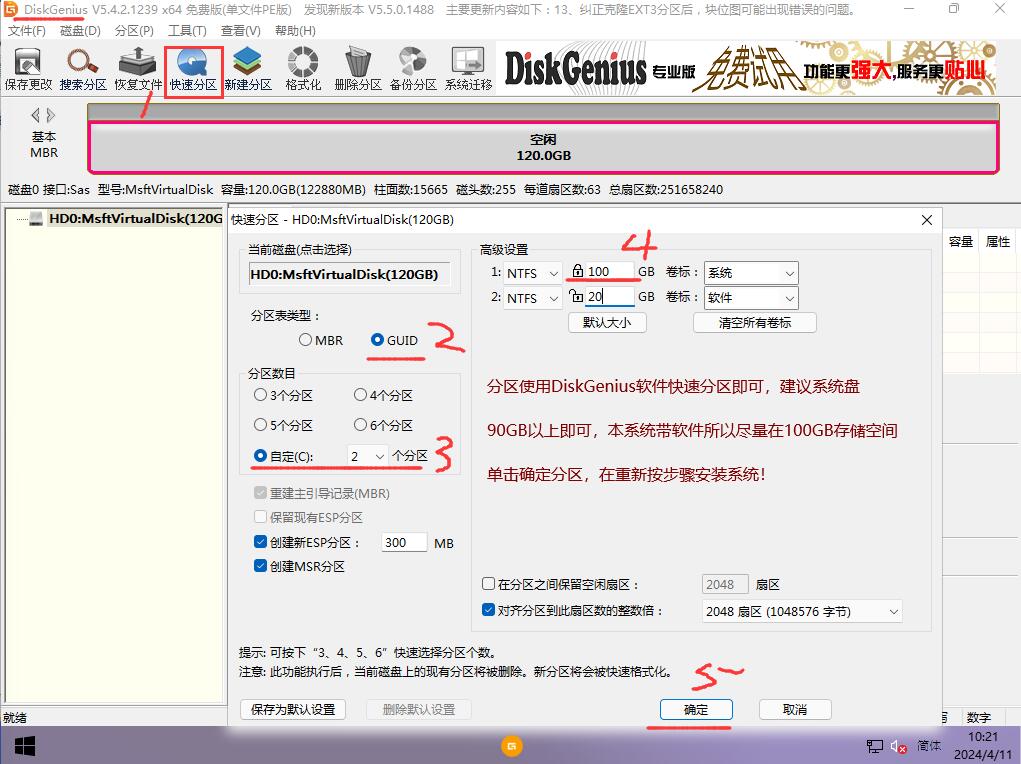
Task: Launch the 系统迁移 (System Migration) tool
Action: coord(468,68)
